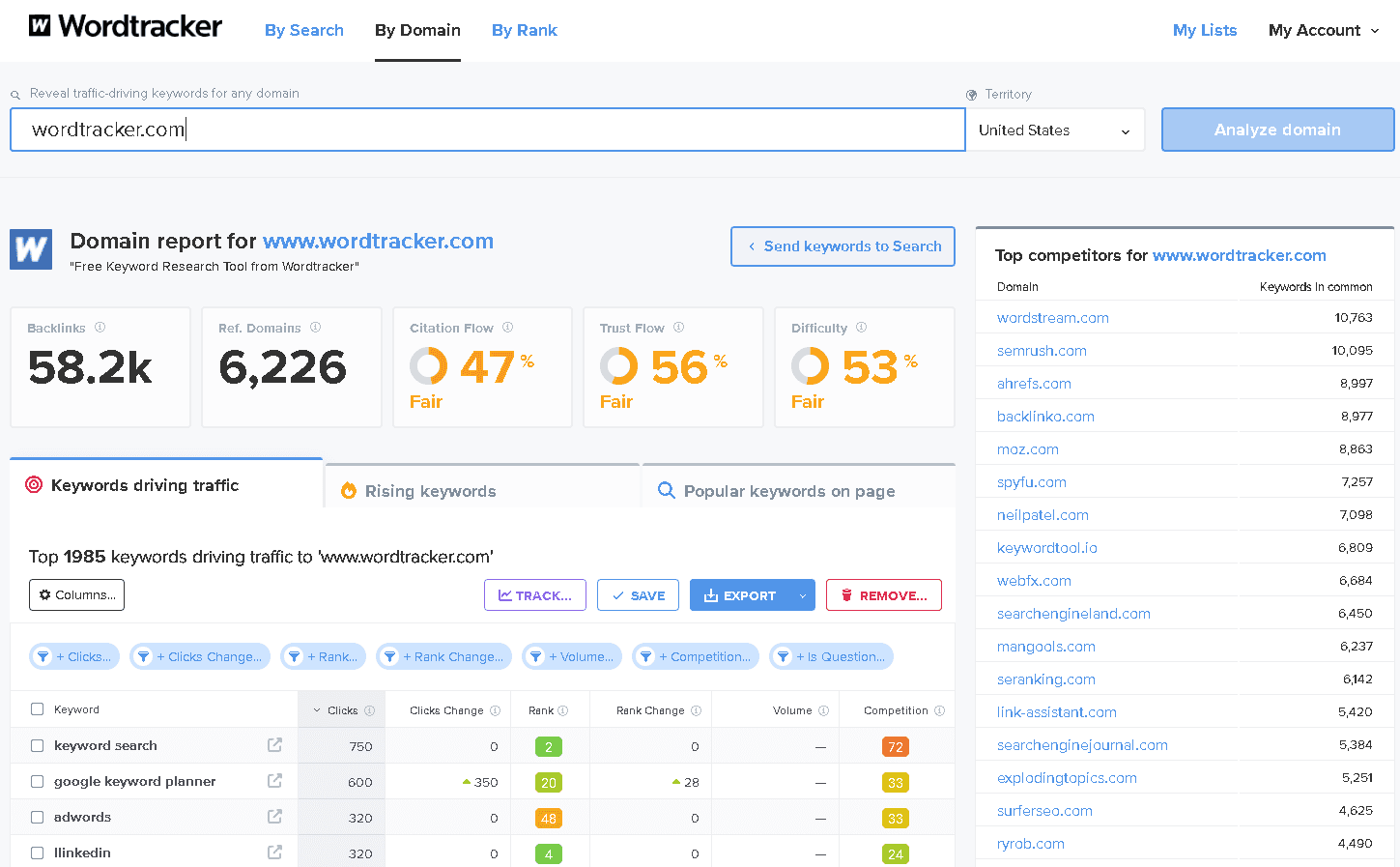This screenshot has width=1400, height=867.
Task: Click the domain input field
Action: pos(488,130)
